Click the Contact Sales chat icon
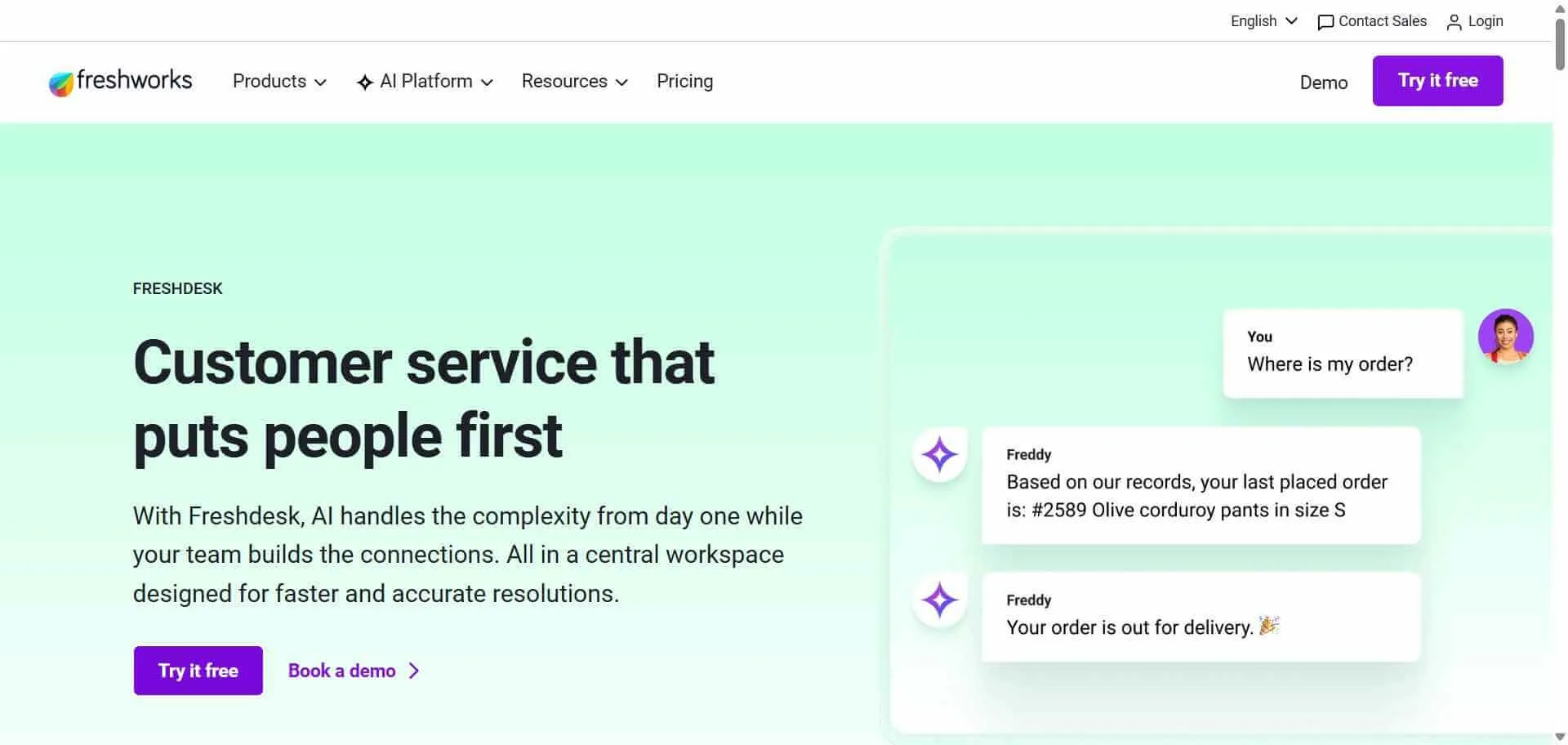Viewport: 1568px width, 745px height. 1325,22
